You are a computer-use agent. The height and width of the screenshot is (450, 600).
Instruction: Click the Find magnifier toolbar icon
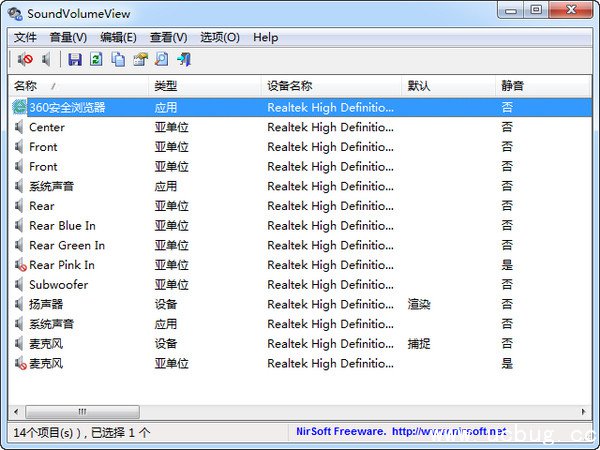pos(161,60)
